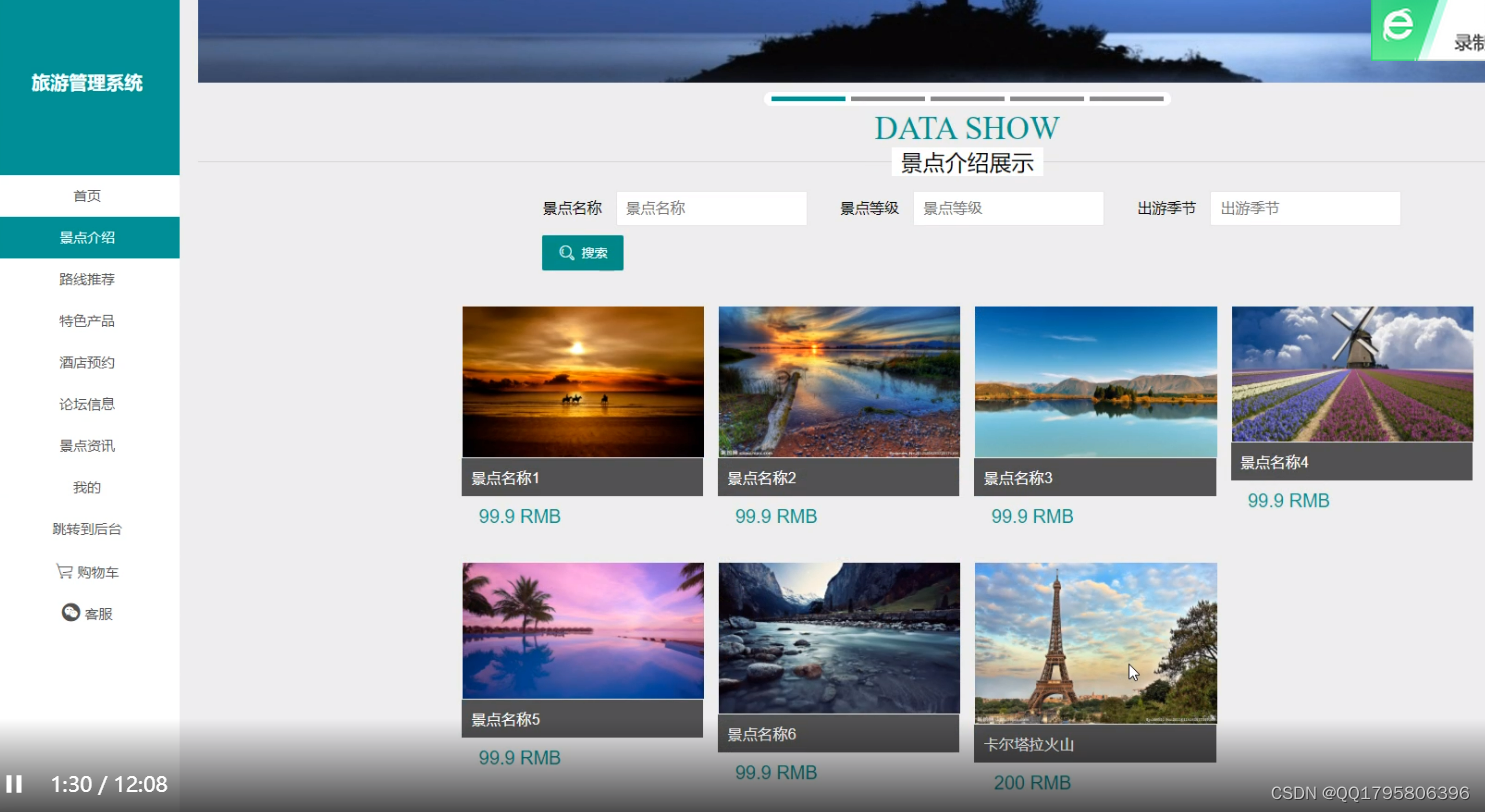Click the magnifier icon on search button
Viewport: 1485px width, 812px height.
click(x=567, y=253)
